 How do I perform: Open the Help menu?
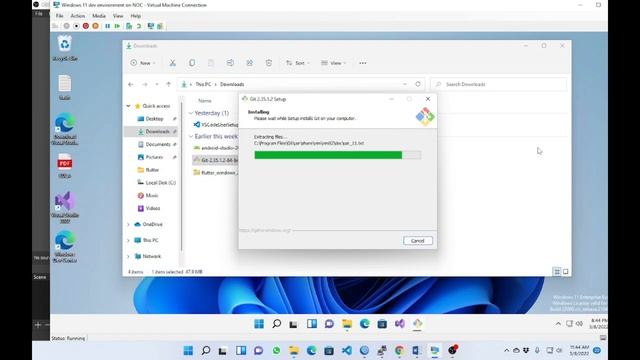coord(136,16)
